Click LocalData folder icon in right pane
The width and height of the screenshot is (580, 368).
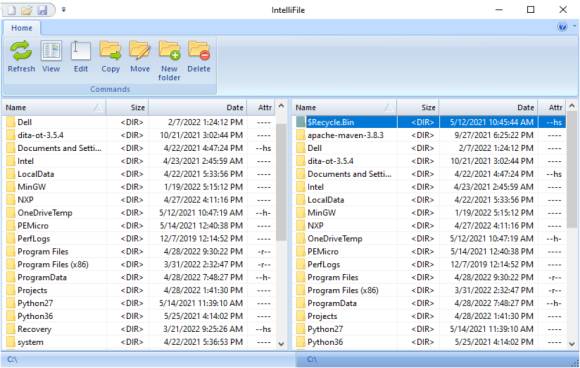coord(301,200)
